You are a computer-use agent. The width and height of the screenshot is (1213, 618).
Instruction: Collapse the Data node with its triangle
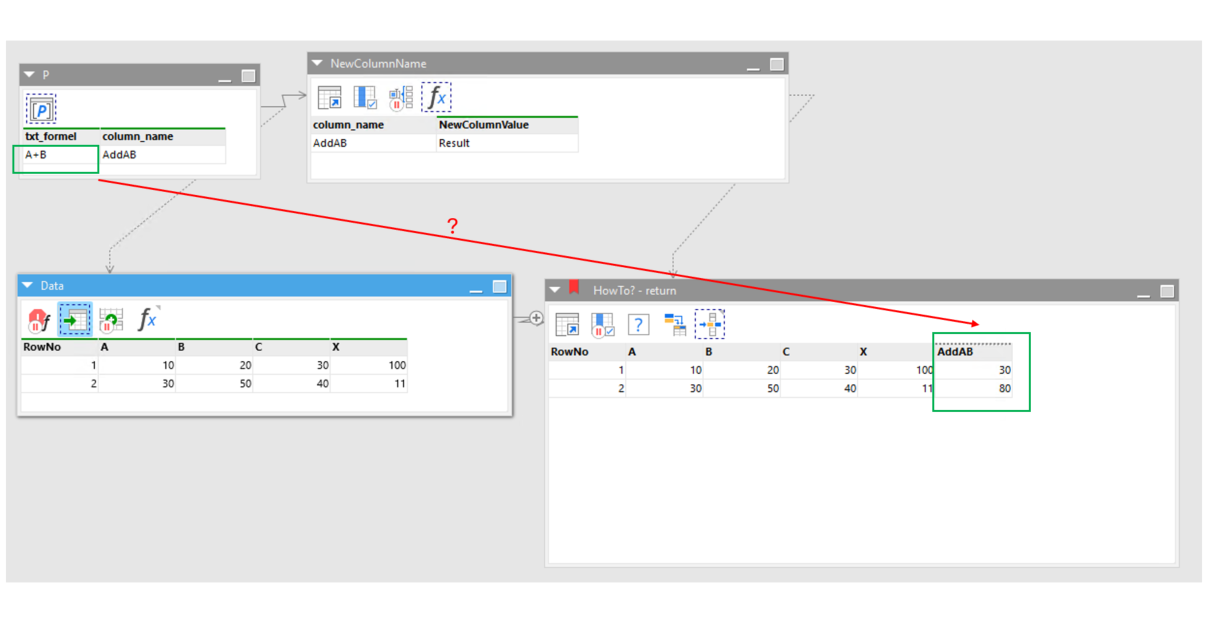(x=28, y=286)
